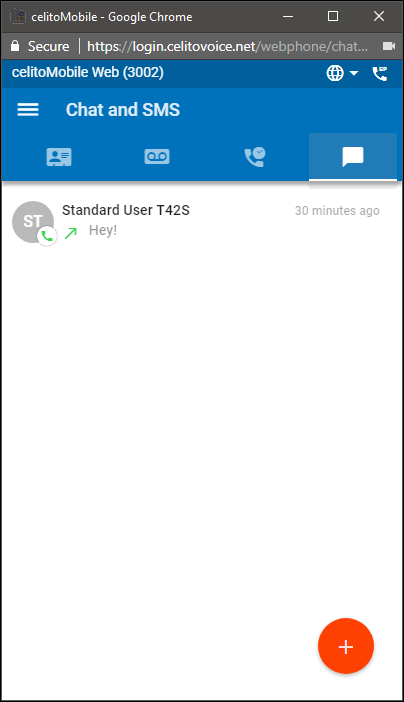404x702 pixels.
Task: Click the celitoMobile Web (3002) title
Action: point(88,73)
